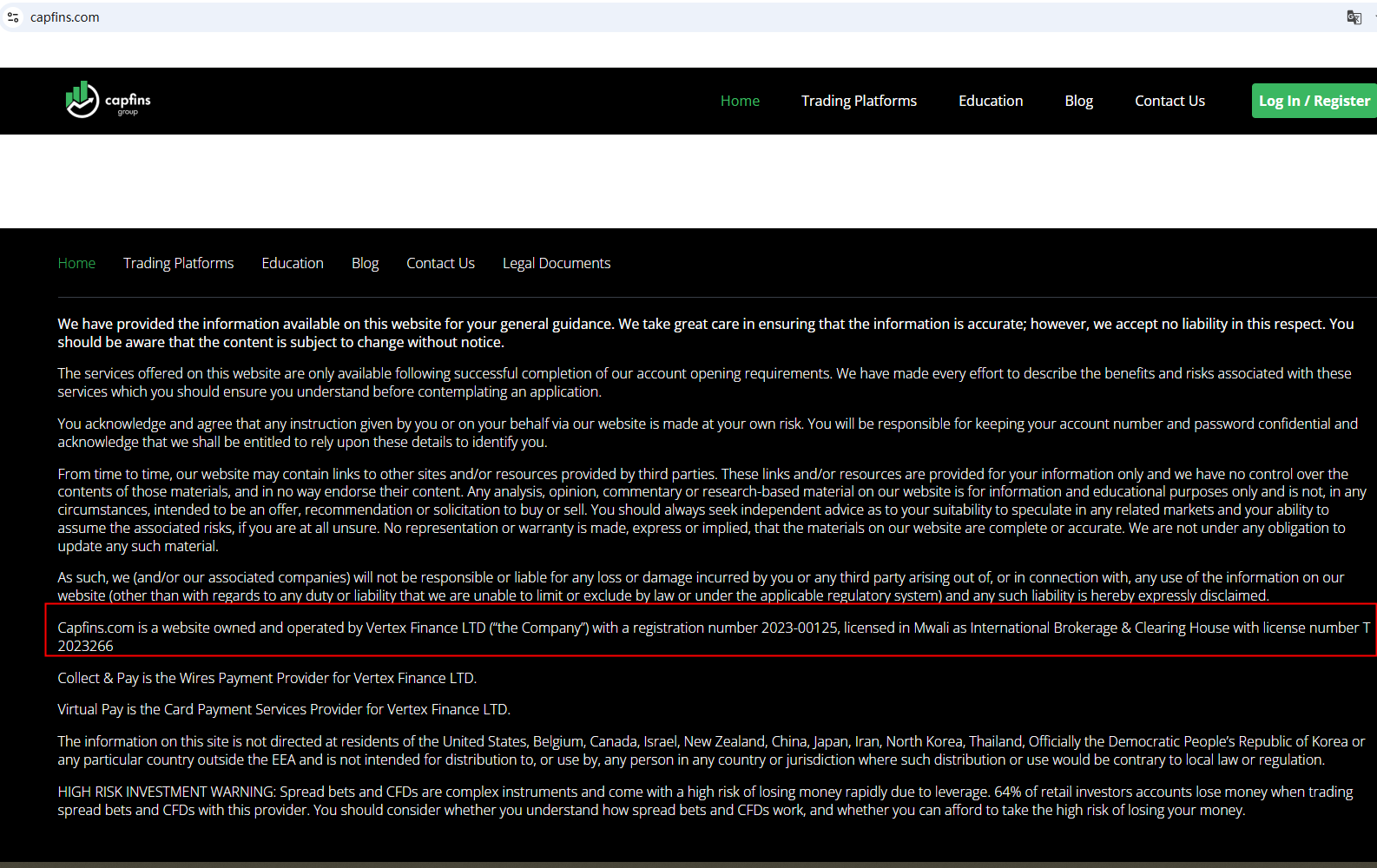Click the "Collect & Pay is the Wires Payment Provider" line
Image resolution: width=1377 pixels, height=868 pixels.
267,678
